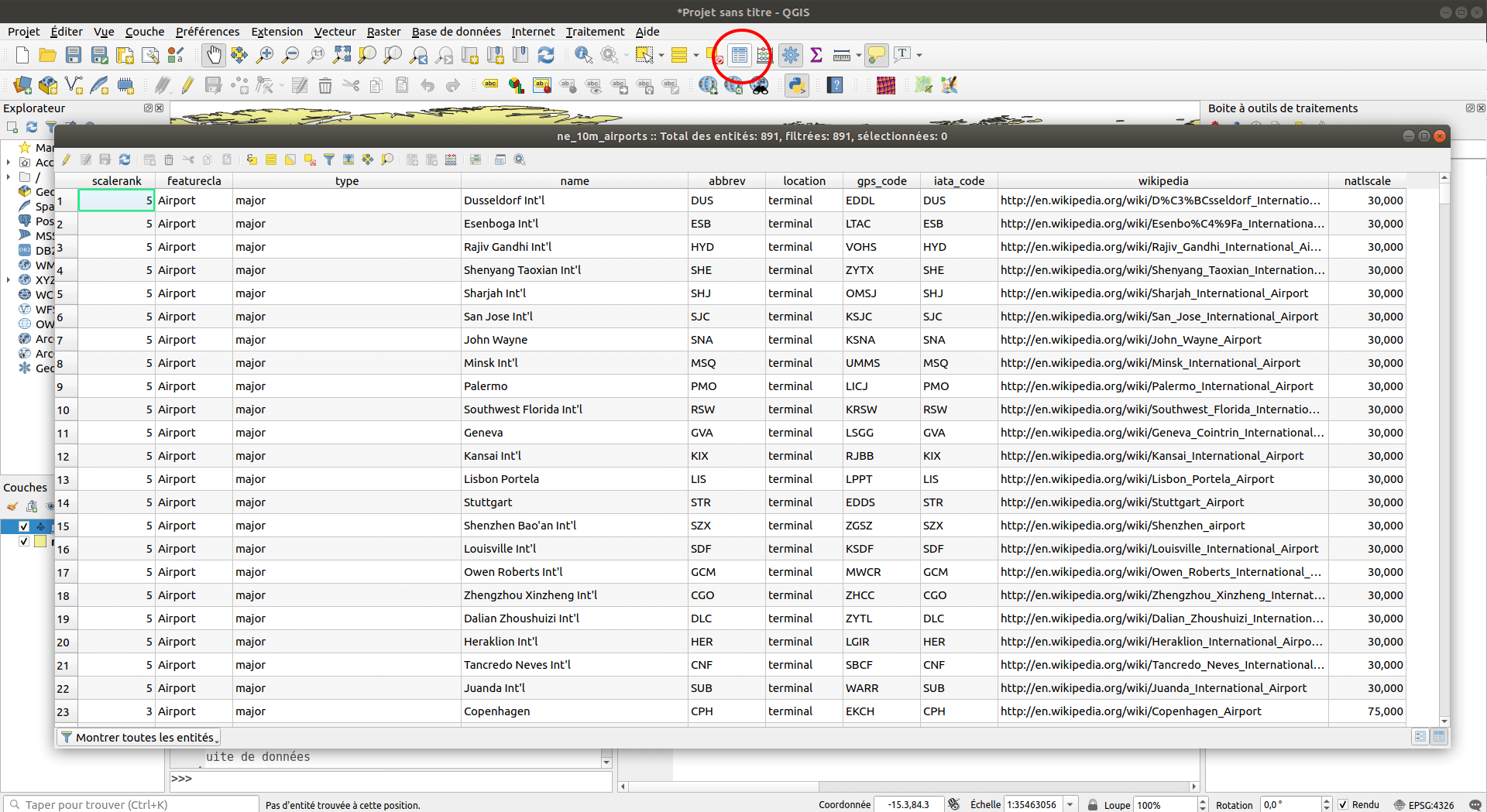Open the Traitement menu

(x=595, y=32)
